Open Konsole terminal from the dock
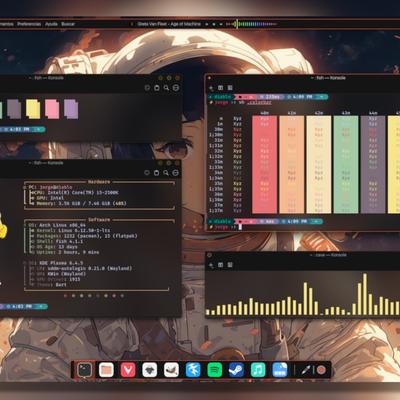Viewport: 400px width, 400px height. point(85,370)
